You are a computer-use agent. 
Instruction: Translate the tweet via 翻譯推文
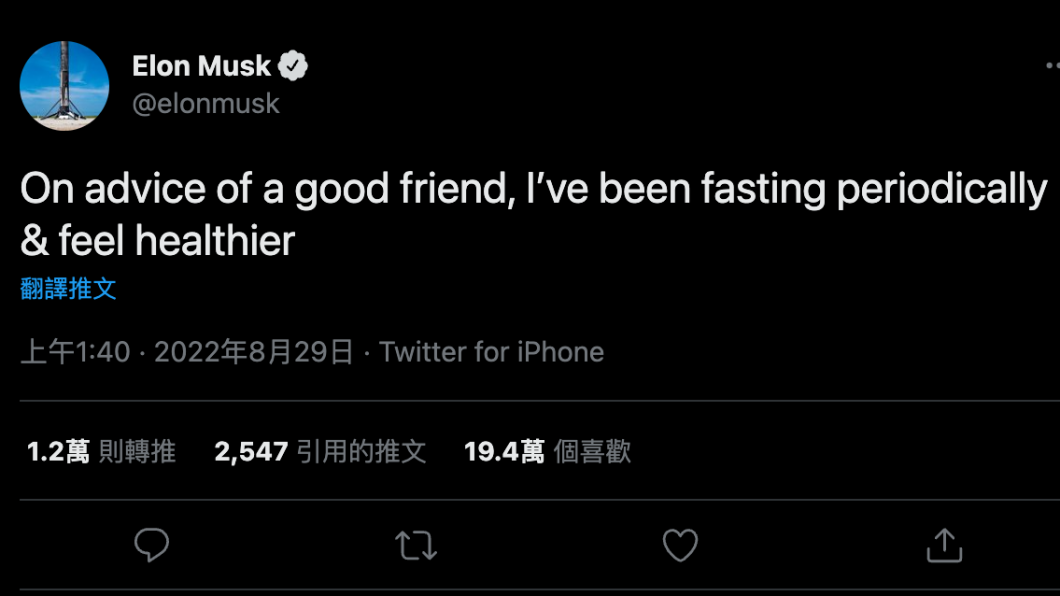pyautogui.click(x=68, y=289)
